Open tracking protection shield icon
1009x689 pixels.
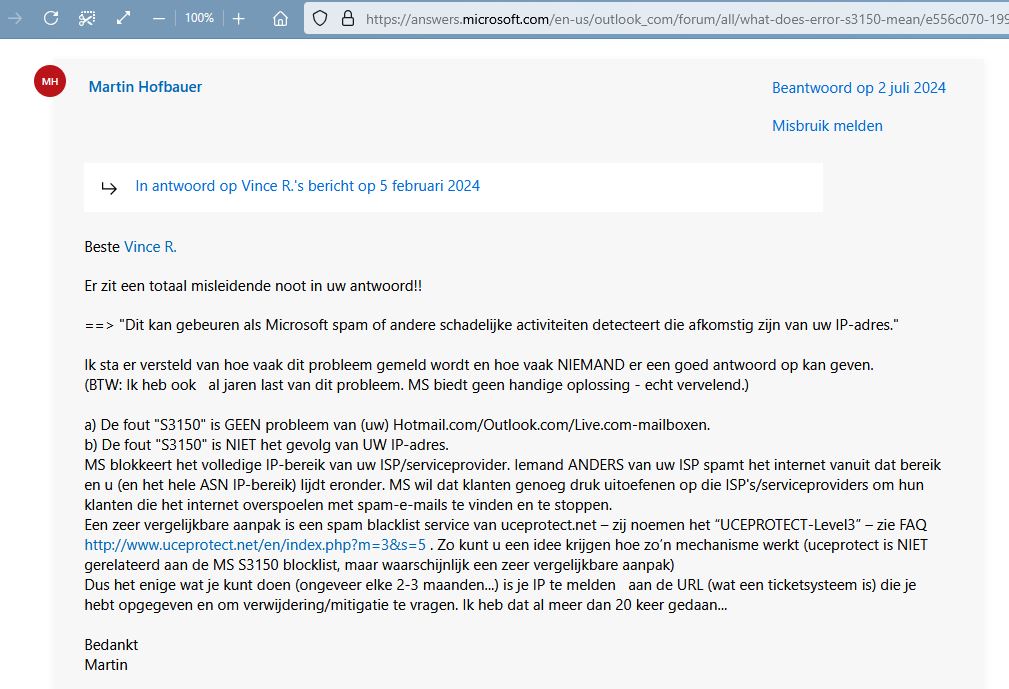click(320, 18)
